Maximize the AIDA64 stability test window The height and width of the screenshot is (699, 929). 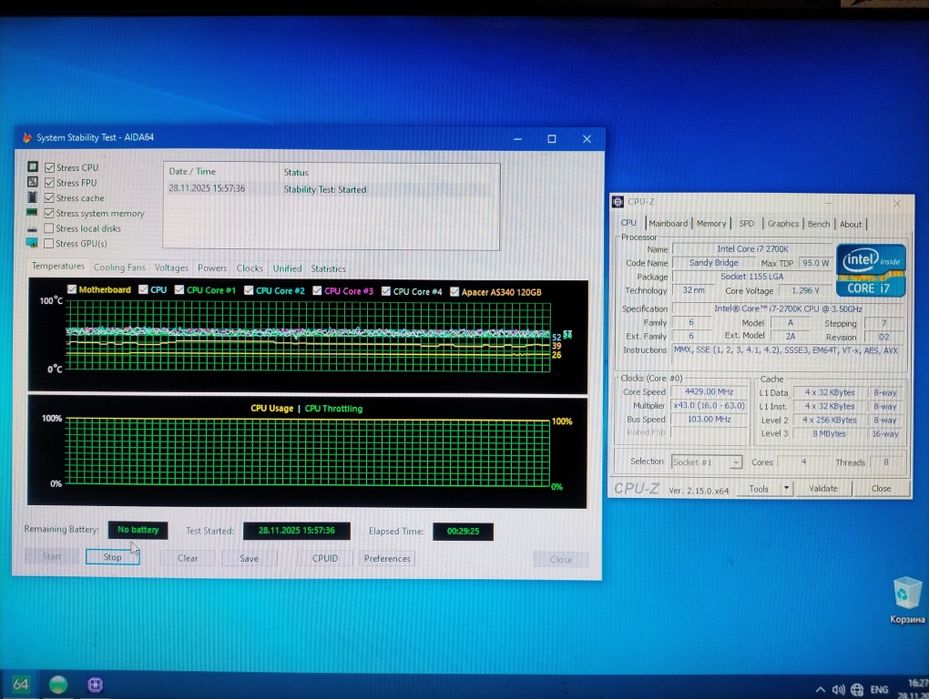[552, 139]
